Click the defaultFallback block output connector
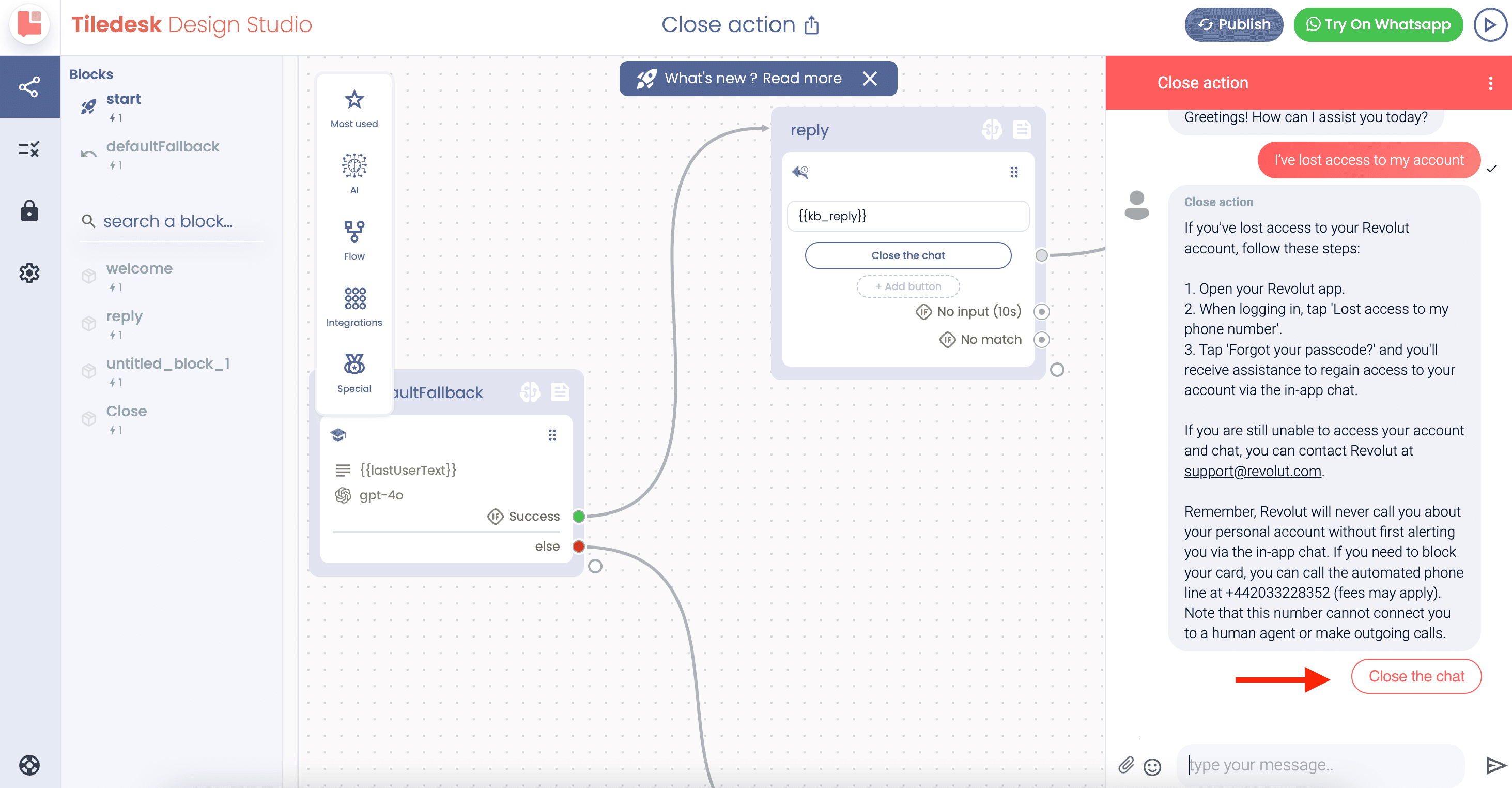The image size is (1512, 788). point(595,566)
